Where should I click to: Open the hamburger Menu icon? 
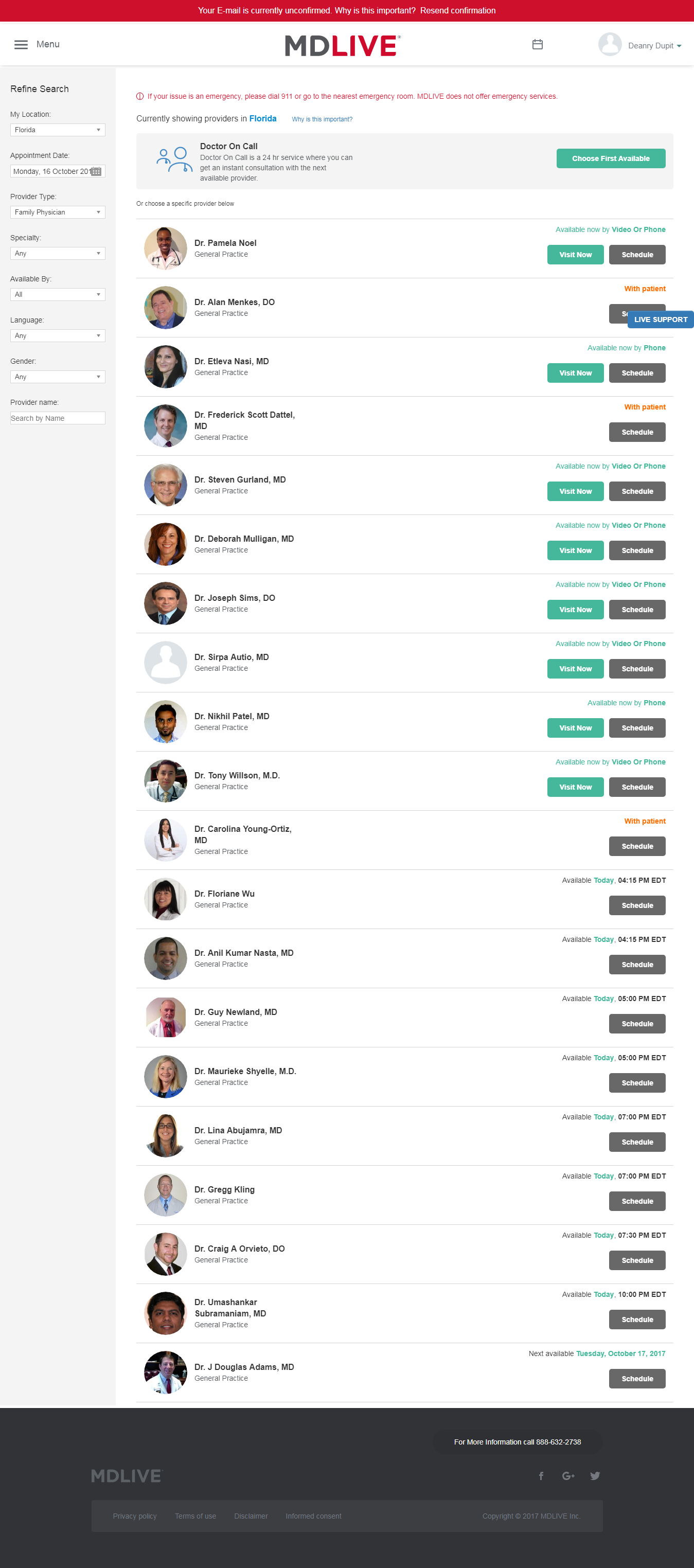point(21,44)
